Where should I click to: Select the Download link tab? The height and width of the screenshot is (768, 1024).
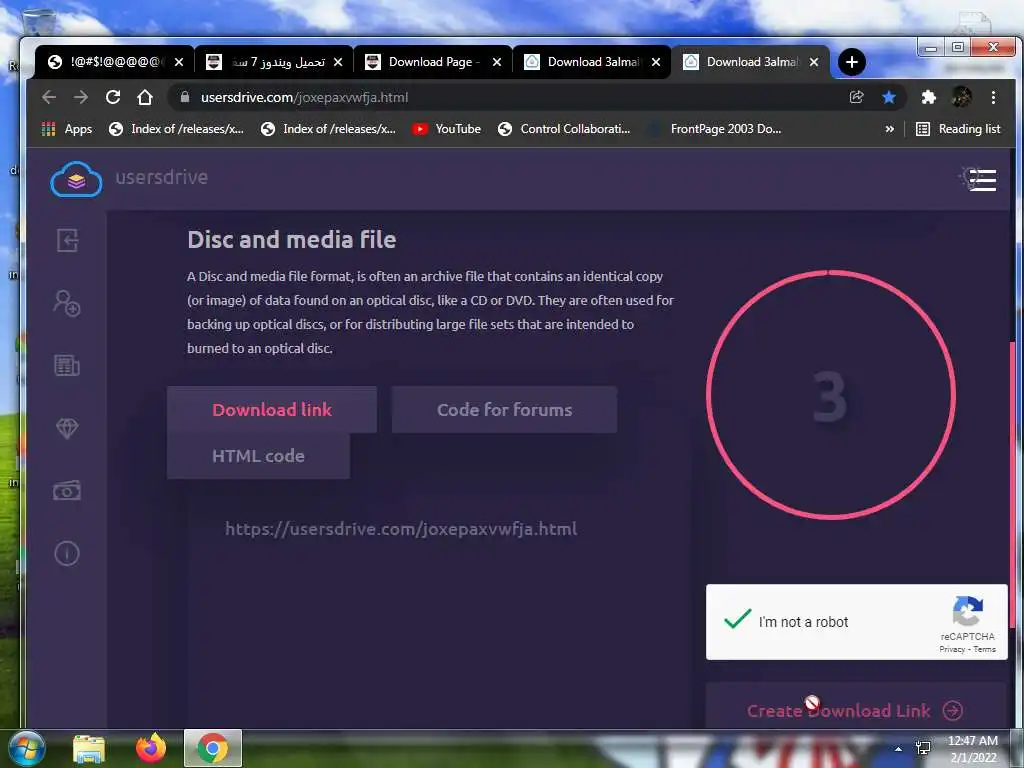272,409
